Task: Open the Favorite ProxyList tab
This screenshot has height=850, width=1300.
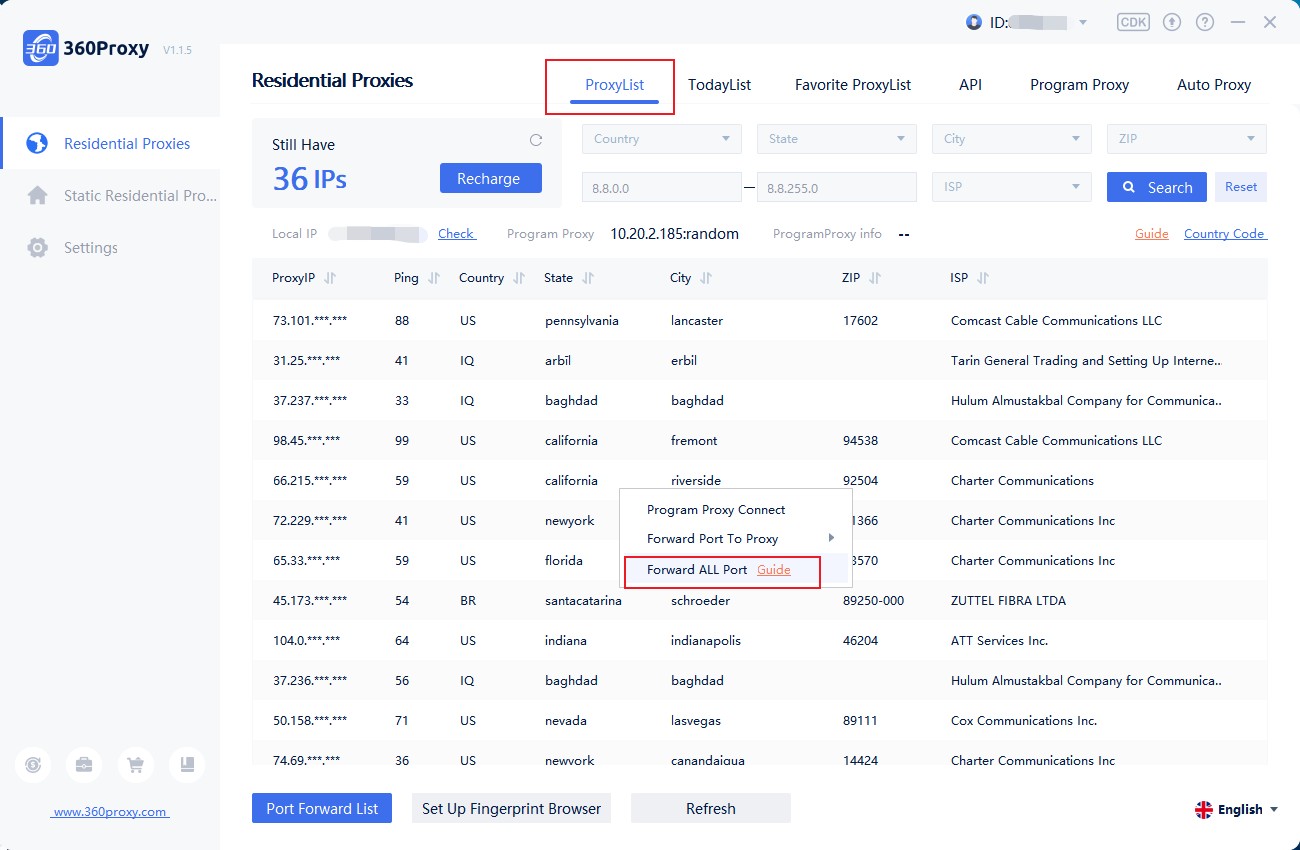Action: coord(853,85)
